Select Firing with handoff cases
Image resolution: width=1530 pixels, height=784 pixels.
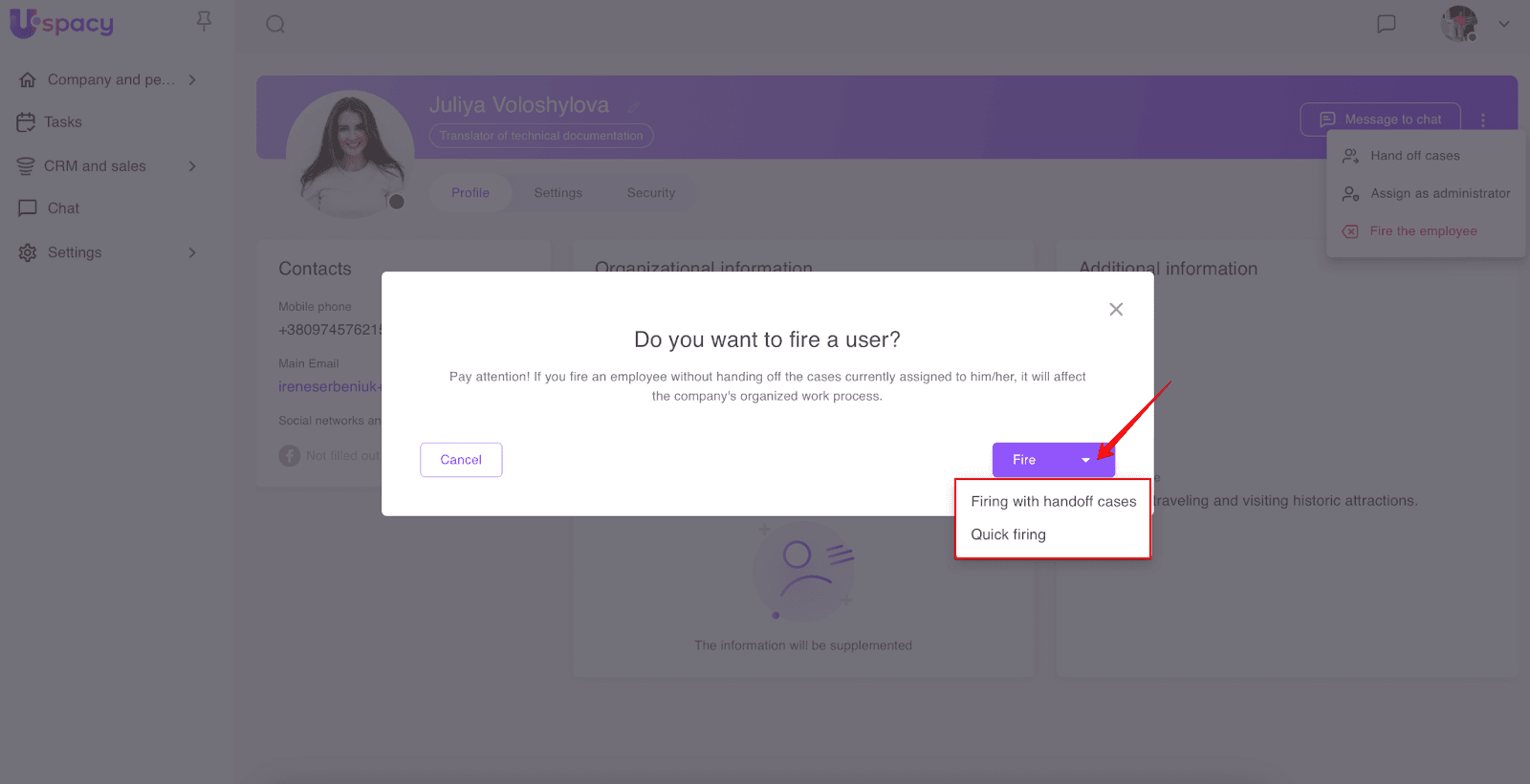click(x=1053, y=501)
